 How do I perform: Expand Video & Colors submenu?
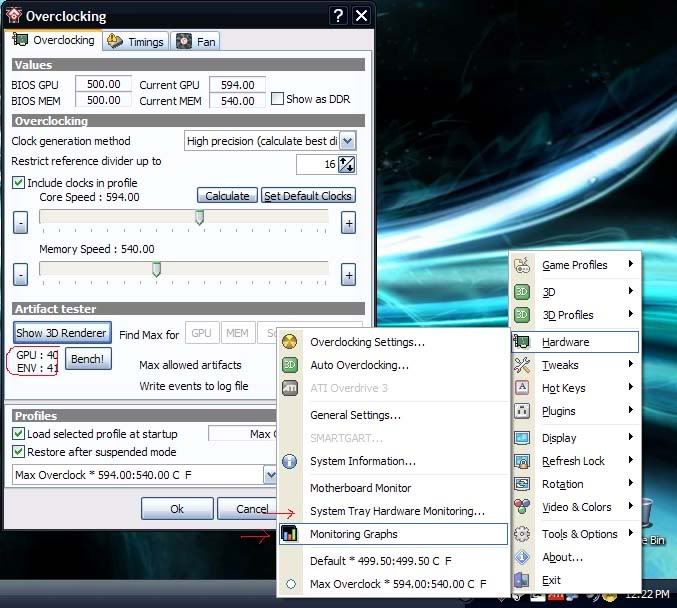[631, 505]
